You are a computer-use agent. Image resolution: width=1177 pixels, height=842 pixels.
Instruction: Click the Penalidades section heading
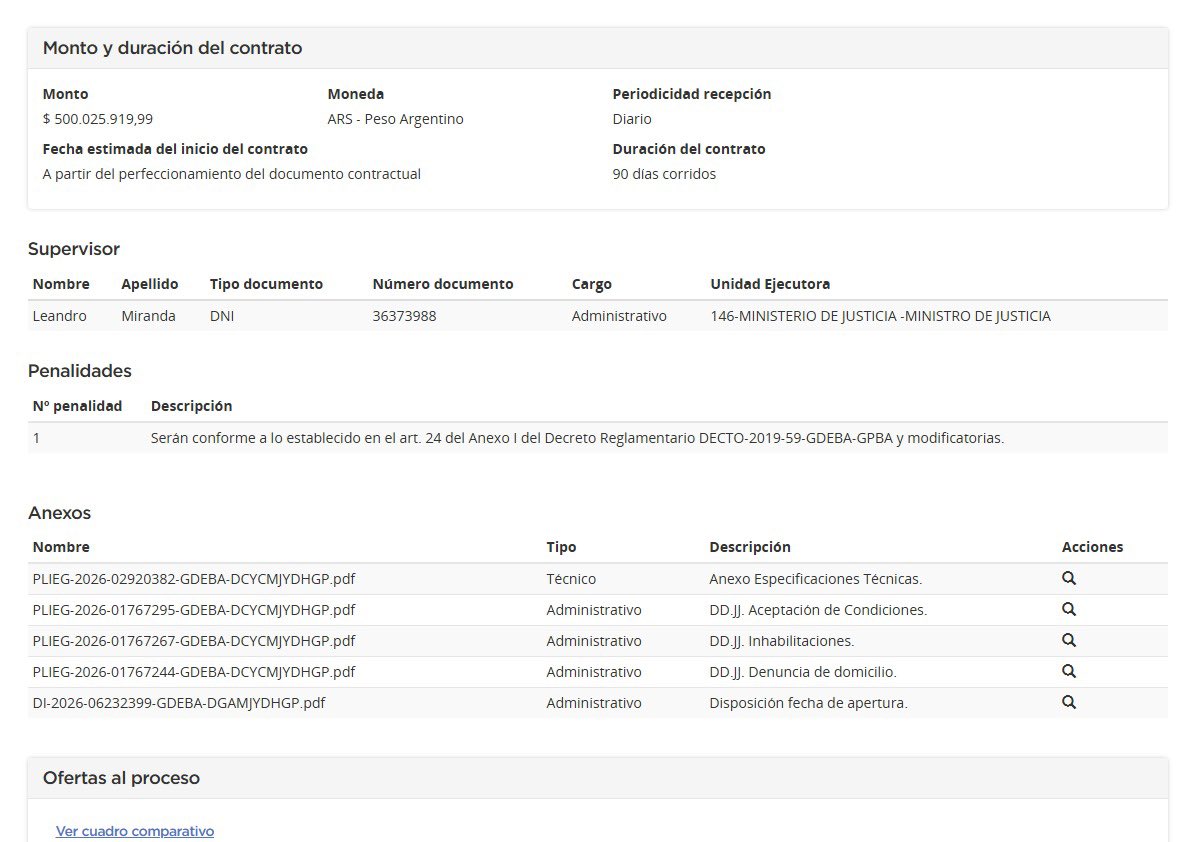click(x=80, y=371)
